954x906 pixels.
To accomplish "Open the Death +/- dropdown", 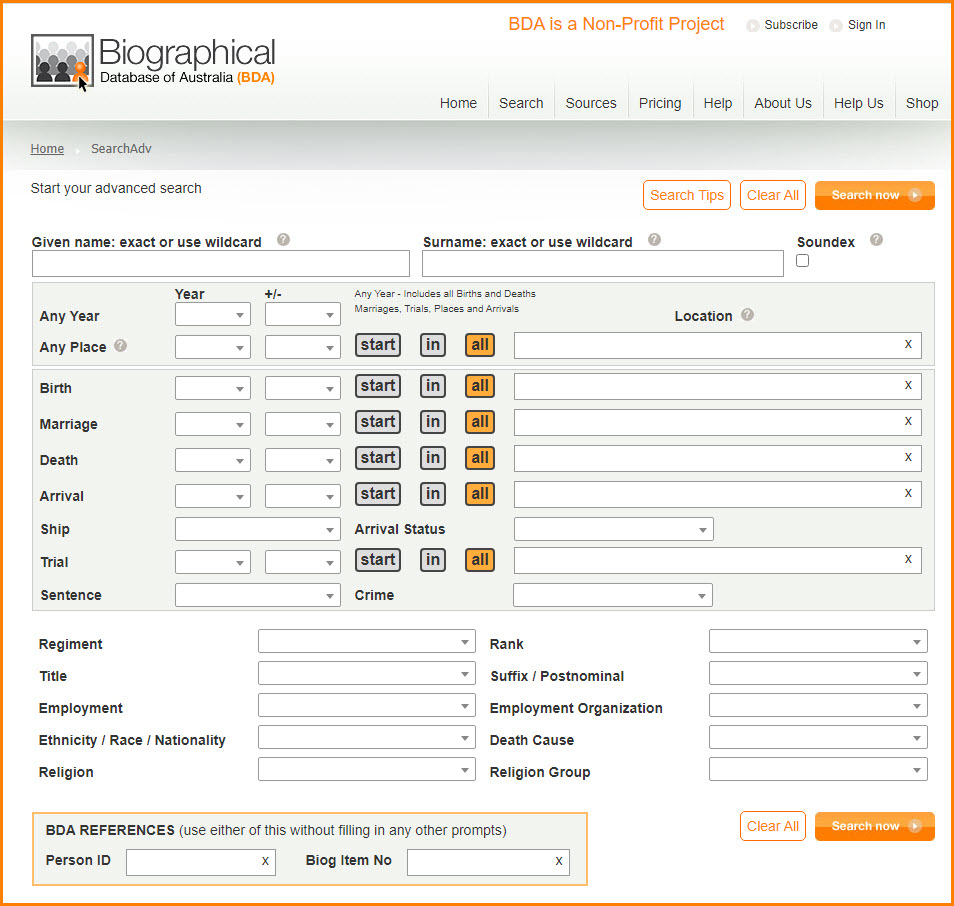I will tap(302, 460).
